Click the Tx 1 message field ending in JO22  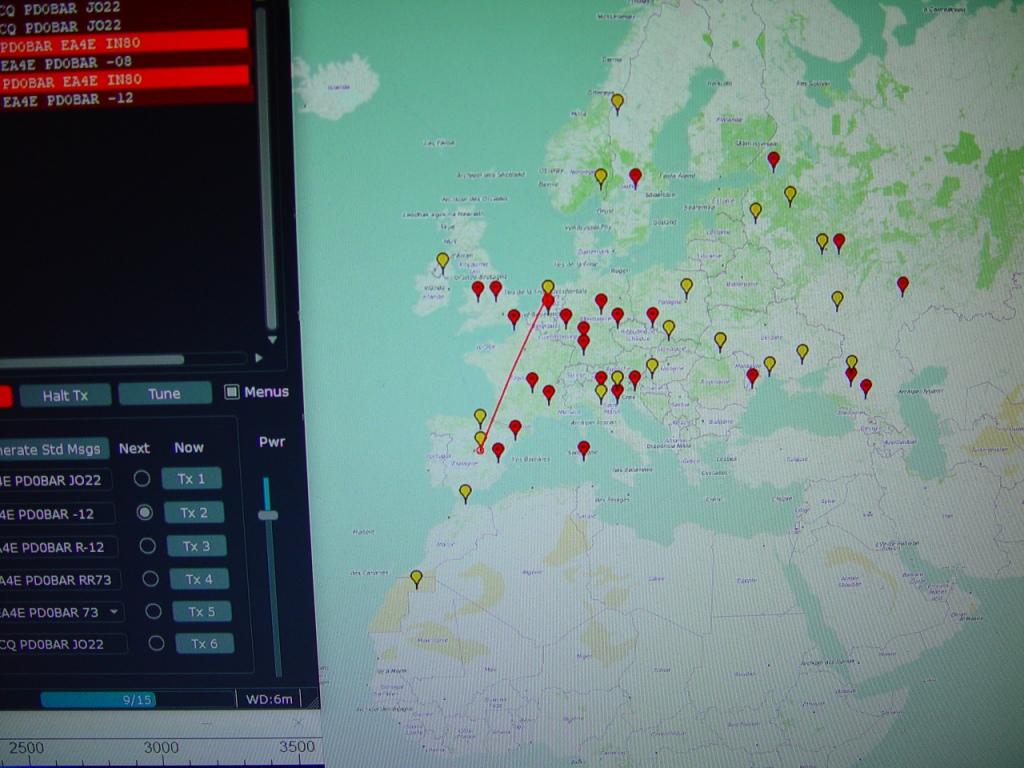click(x=55, y=480)
